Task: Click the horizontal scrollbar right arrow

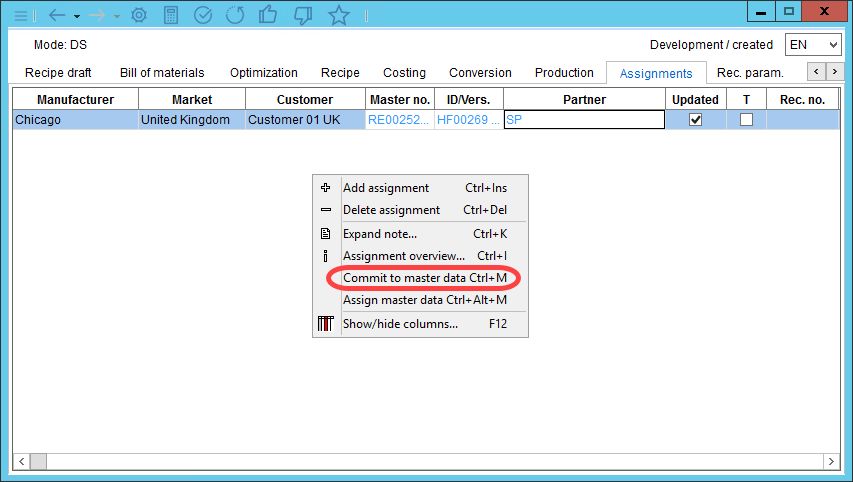Action: (x=831, y=461)
